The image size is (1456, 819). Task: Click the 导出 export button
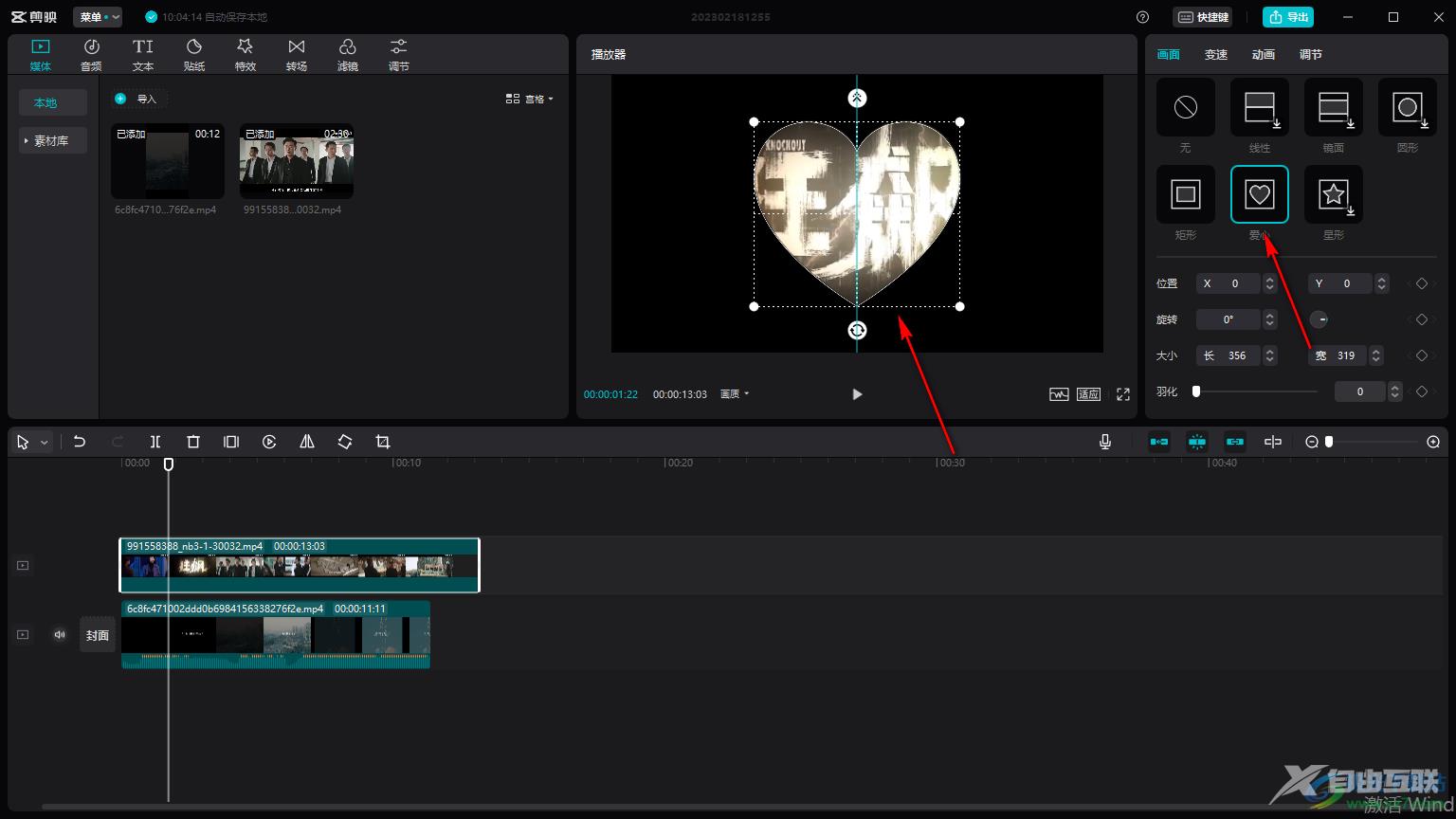coord(1288,17)
